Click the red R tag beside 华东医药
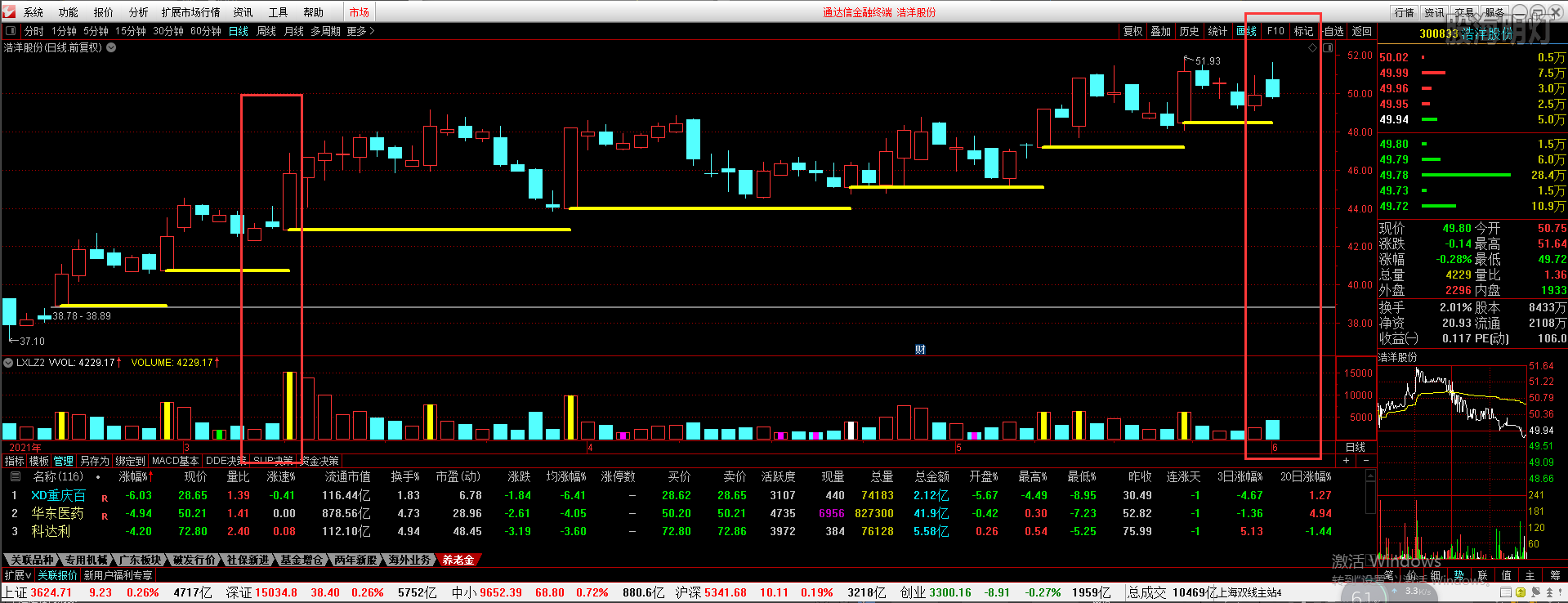Screen dimensions: 1568x603 coord(105,516)
